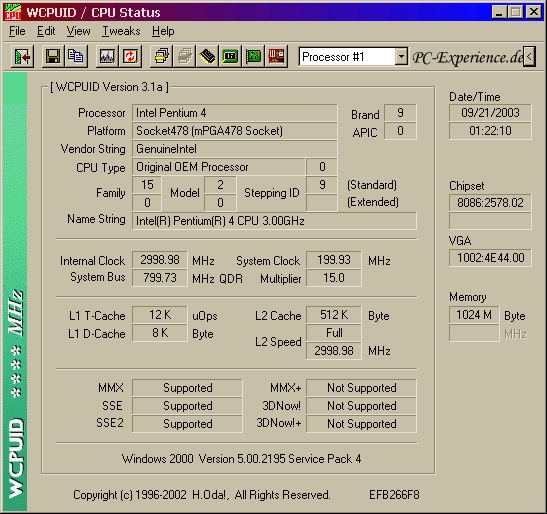Viewport: 547px width, 514px height.
Task: Click the exit toolbar icon with red arrow
Action: [x=22, y=56]
